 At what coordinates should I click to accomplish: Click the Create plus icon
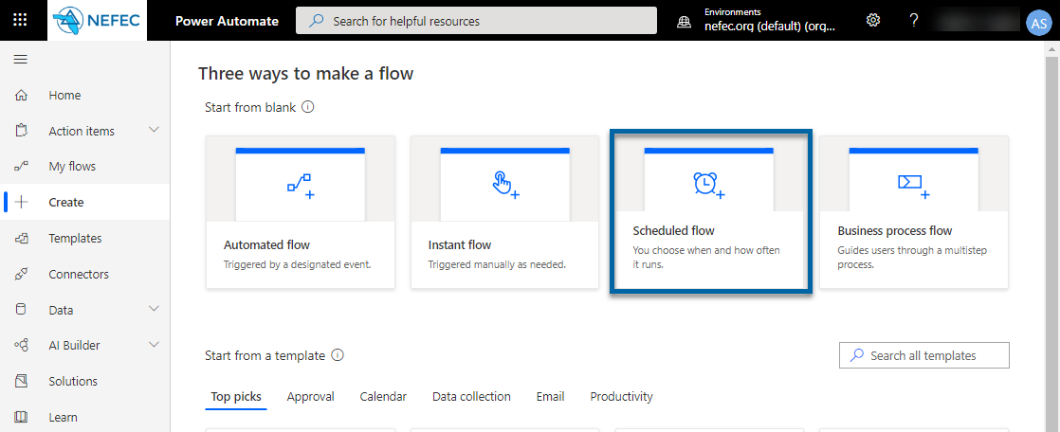[x=21, y=202]
